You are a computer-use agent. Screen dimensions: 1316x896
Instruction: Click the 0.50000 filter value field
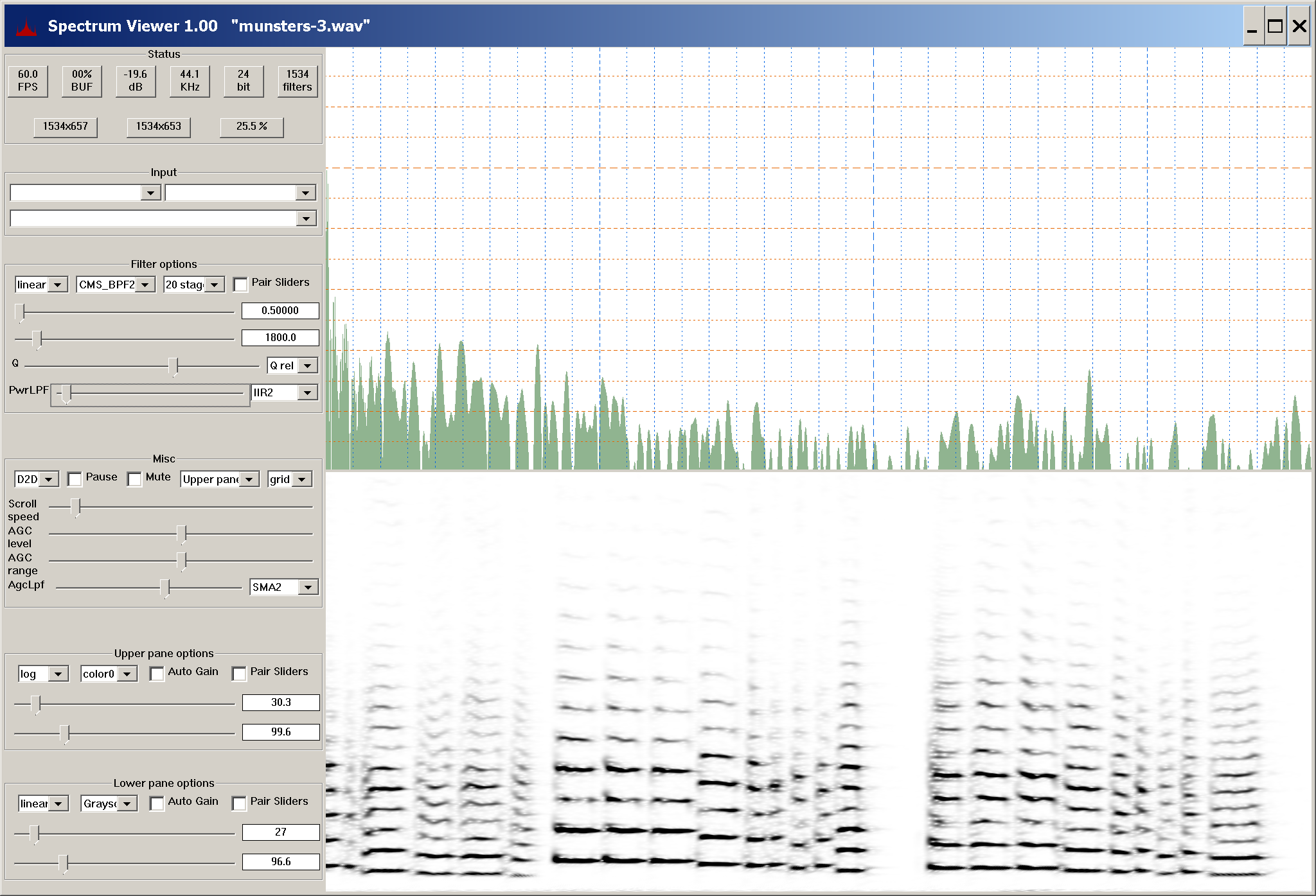[280, 311]
